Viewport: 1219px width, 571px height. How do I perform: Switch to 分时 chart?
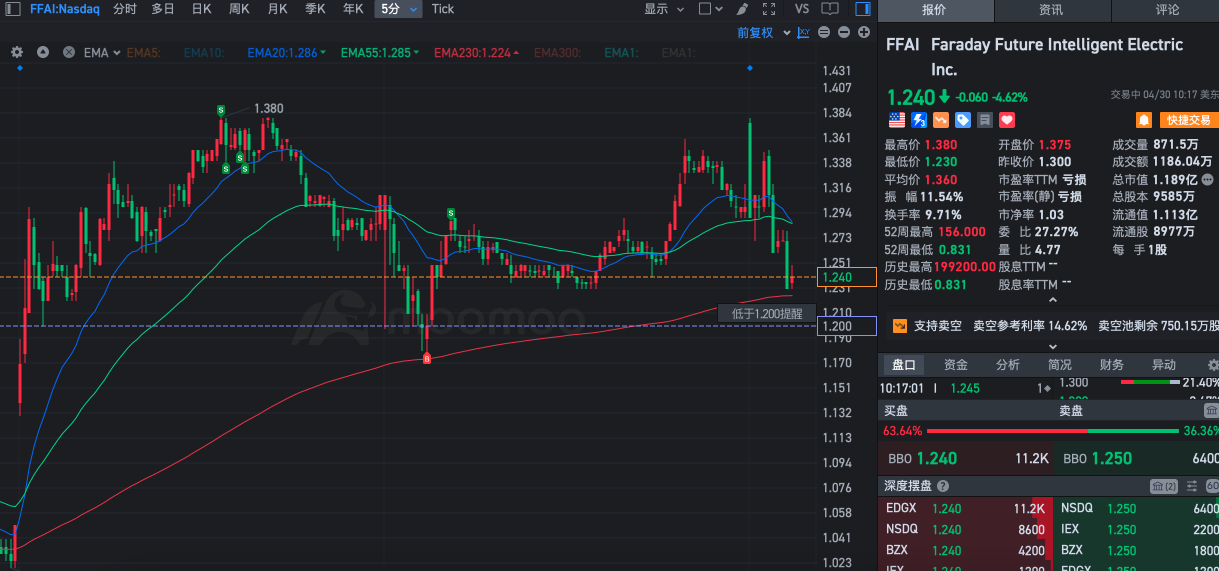(125, 9)
